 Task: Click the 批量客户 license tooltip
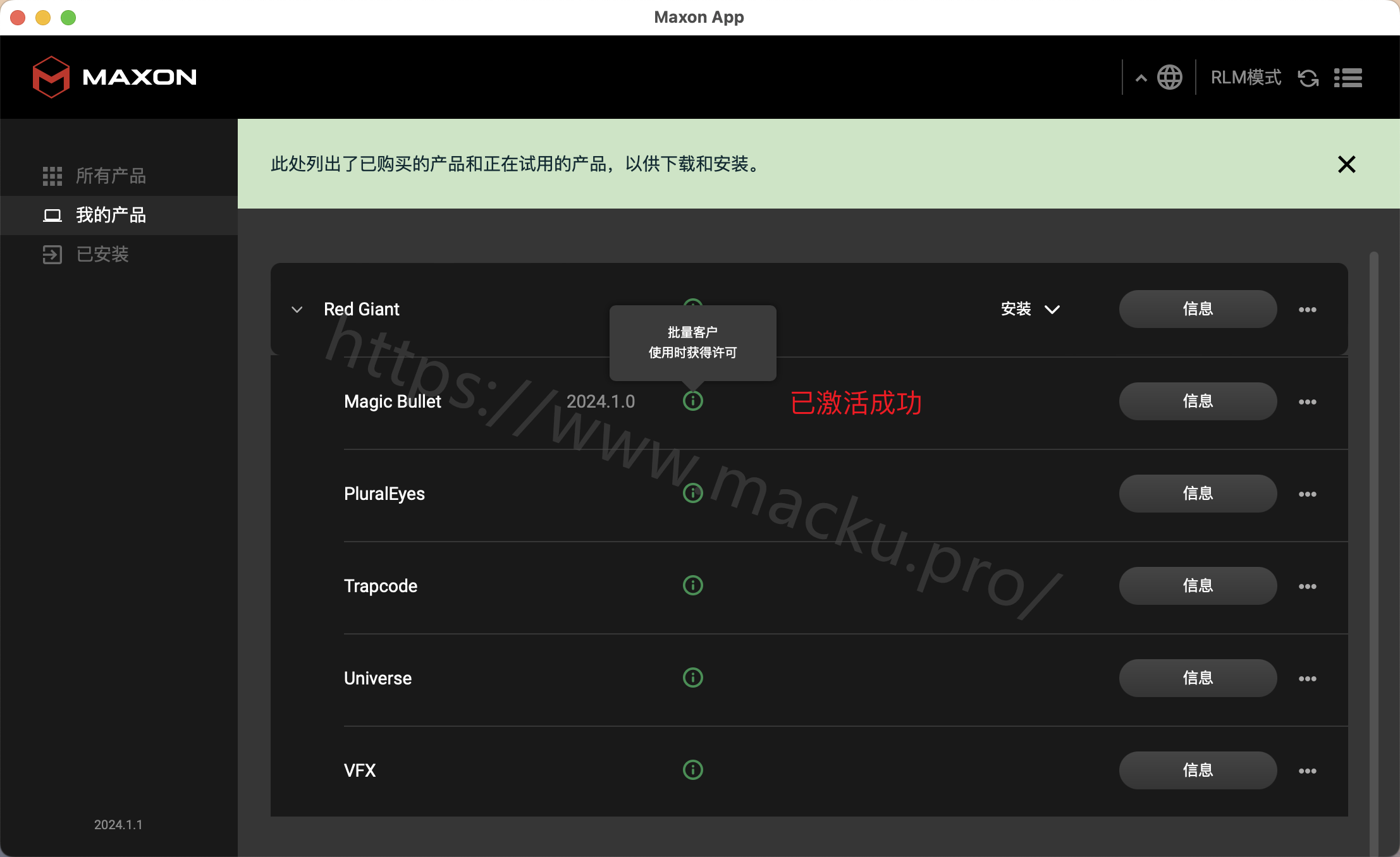pyautogui.click(x=692, y=343)
